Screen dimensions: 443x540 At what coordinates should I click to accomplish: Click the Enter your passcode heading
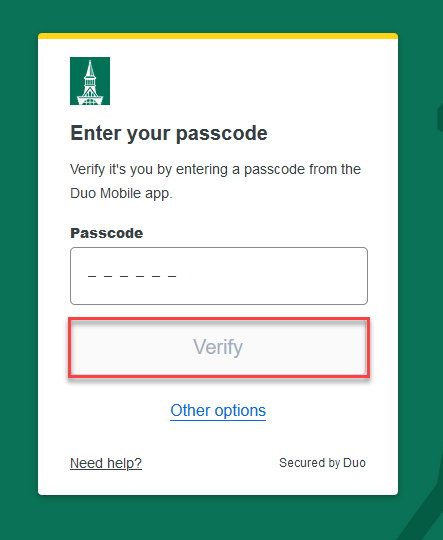(169, 134)
